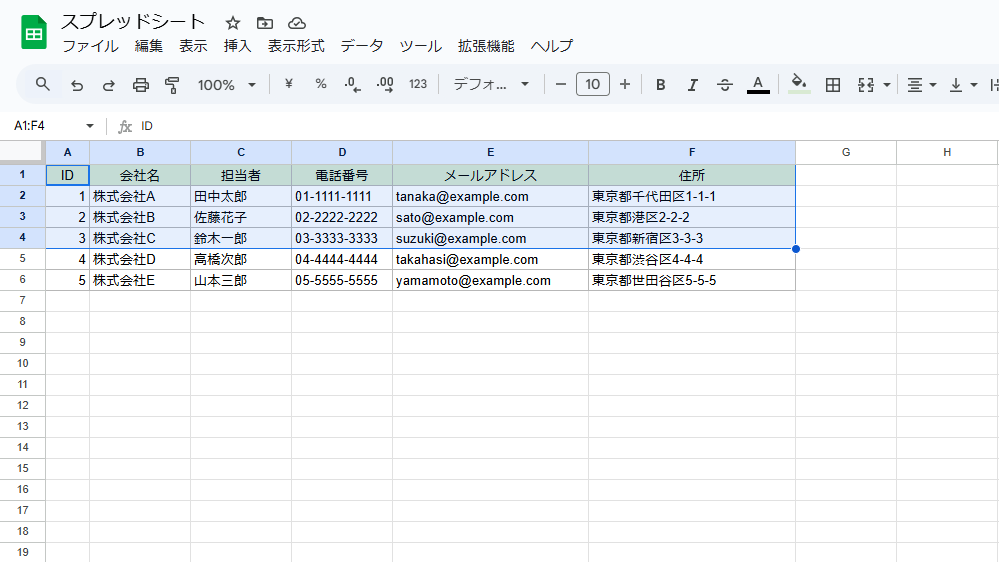Format as currency yen

(289, 84)
